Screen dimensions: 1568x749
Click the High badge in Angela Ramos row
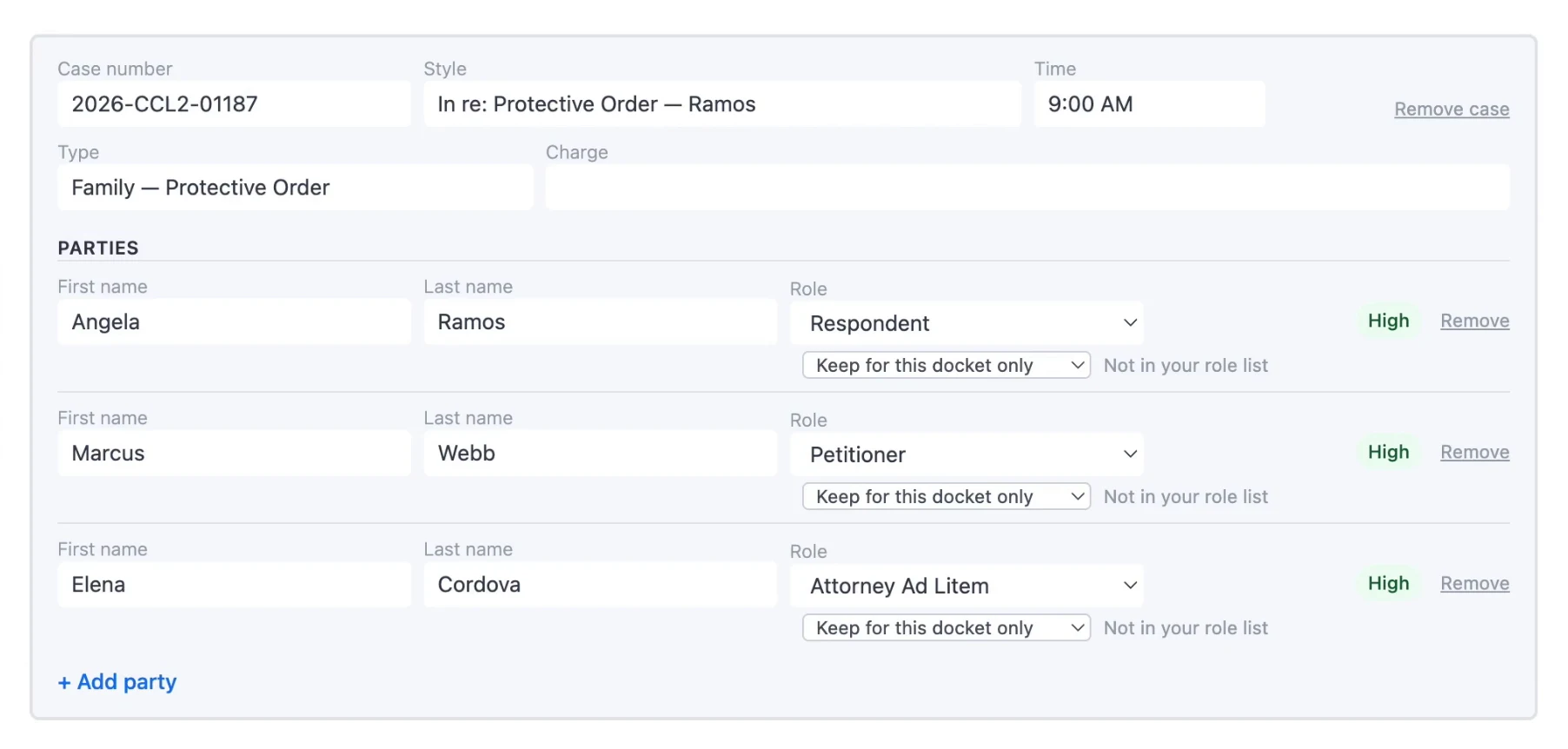tap(1388, 321)
